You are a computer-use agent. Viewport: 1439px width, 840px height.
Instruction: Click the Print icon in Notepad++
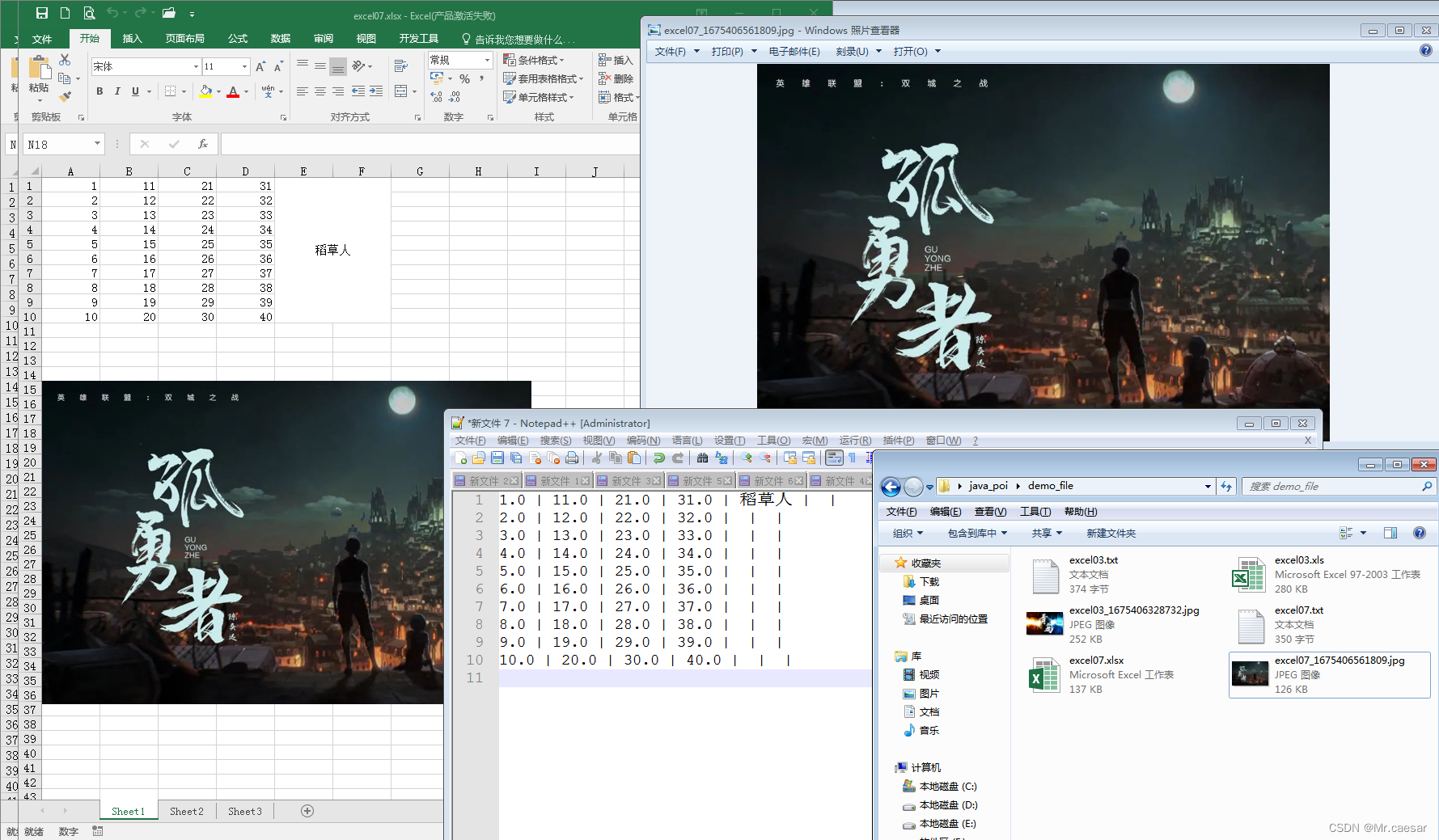(x=572, y=458)
